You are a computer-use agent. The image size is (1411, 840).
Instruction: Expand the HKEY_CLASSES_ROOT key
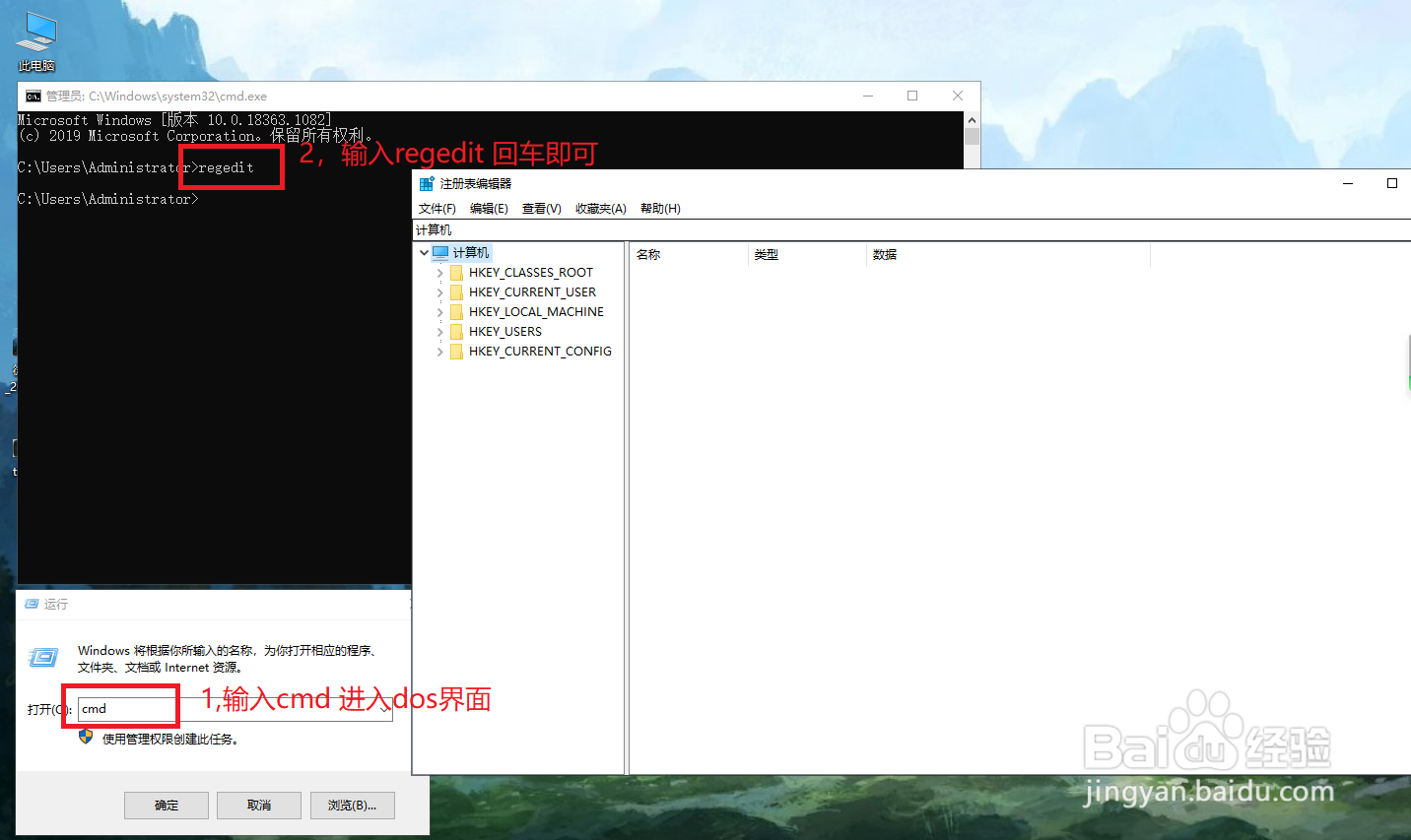coord(439,273)
